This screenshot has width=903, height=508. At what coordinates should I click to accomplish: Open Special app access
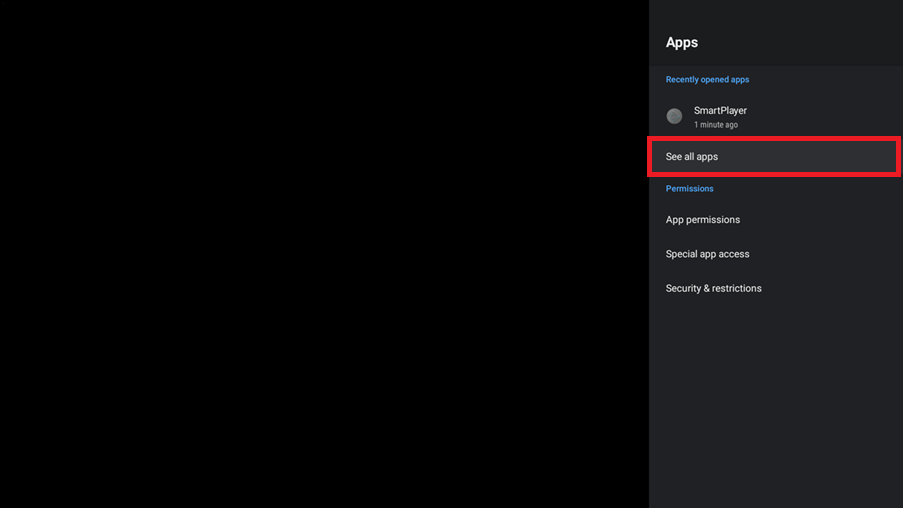[x=775, y=254]
